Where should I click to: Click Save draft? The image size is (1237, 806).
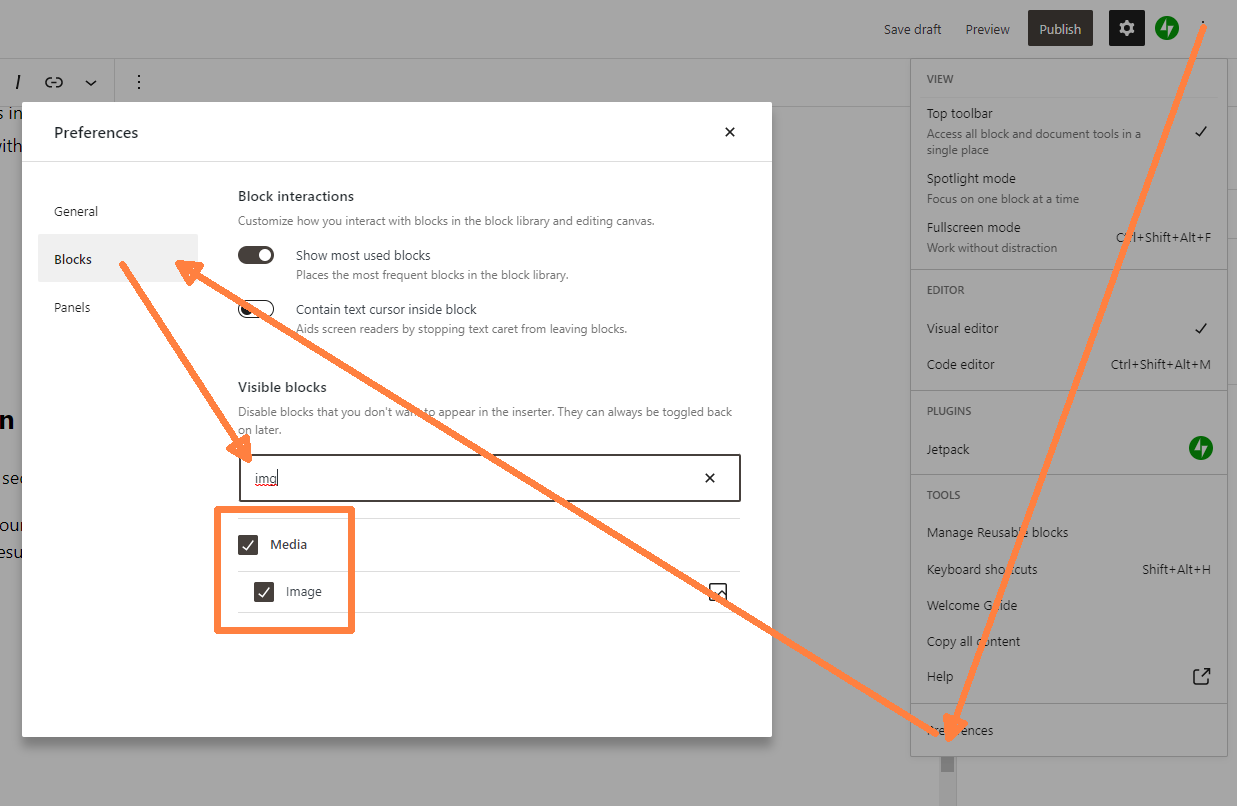point(912,29)
